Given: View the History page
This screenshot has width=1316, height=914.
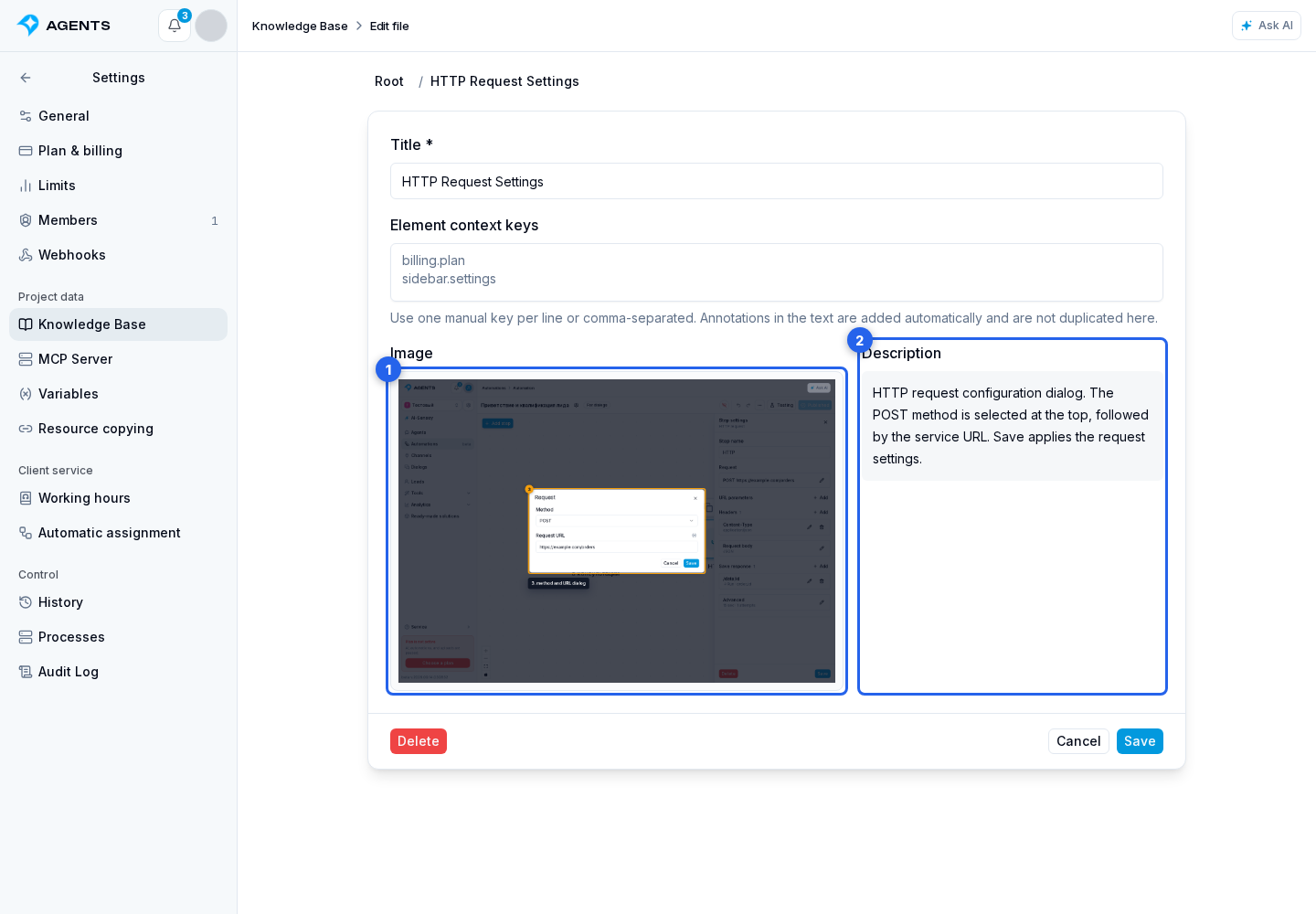Looking at the screenshot, I should [x=119, y=602].
